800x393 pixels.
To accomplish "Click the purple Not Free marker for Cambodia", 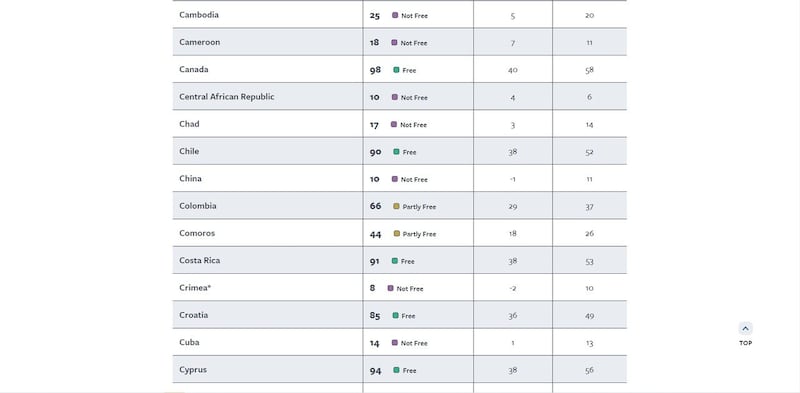I will coord(395,15).
